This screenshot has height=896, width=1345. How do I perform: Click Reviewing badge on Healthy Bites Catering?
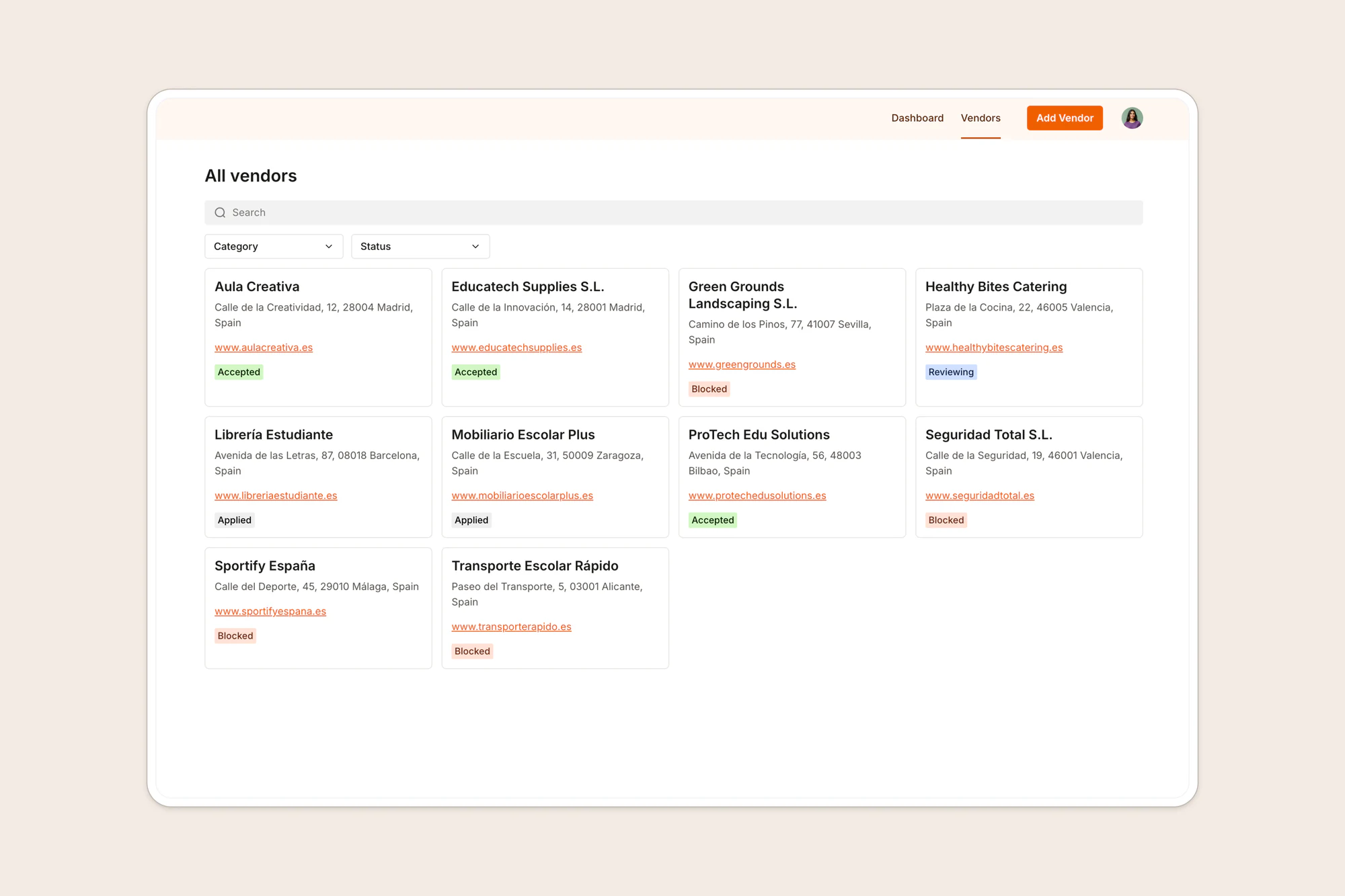pyautogui.click(x=951, y=372)
